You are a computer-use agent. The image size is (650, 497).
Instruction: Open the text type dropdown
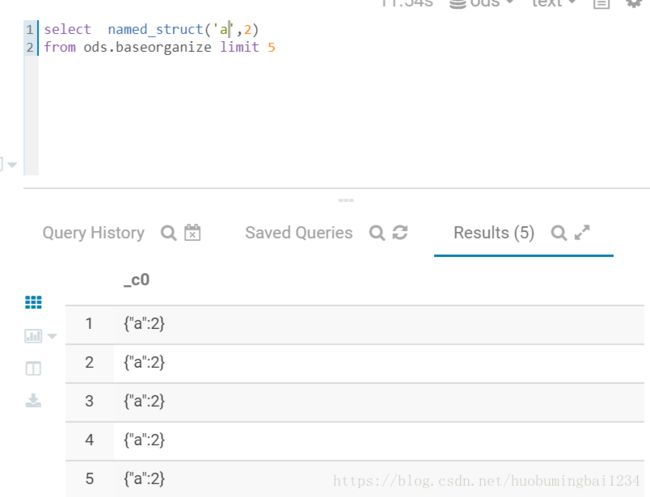tap(554, 3)
